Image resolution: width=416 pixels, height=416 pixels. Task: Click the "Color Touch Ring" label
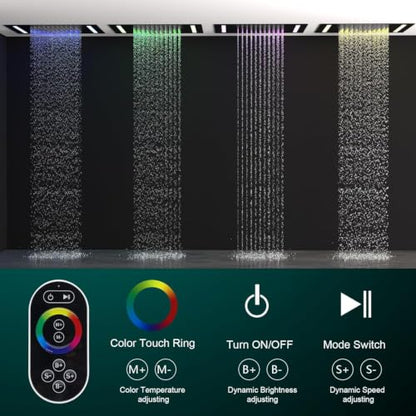[x=153, y=343]
